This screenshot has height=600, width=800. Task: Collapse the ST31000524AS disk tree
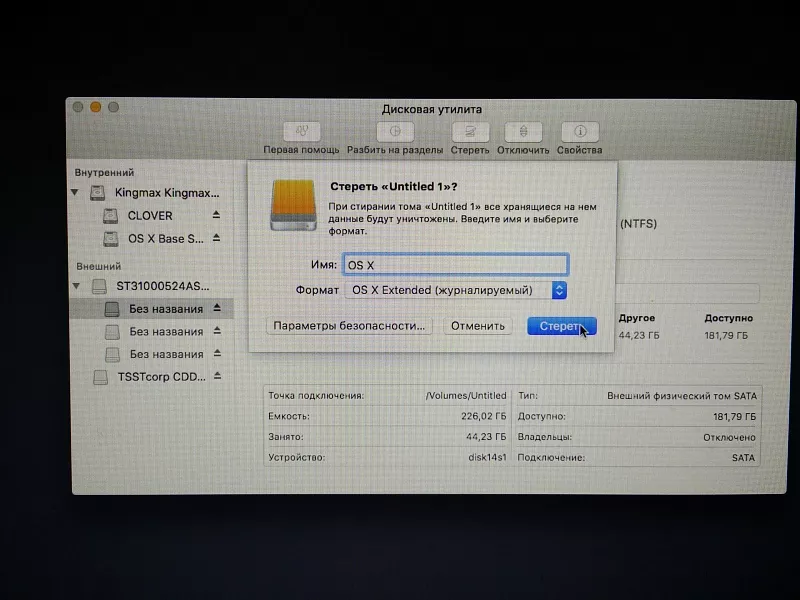76,286
